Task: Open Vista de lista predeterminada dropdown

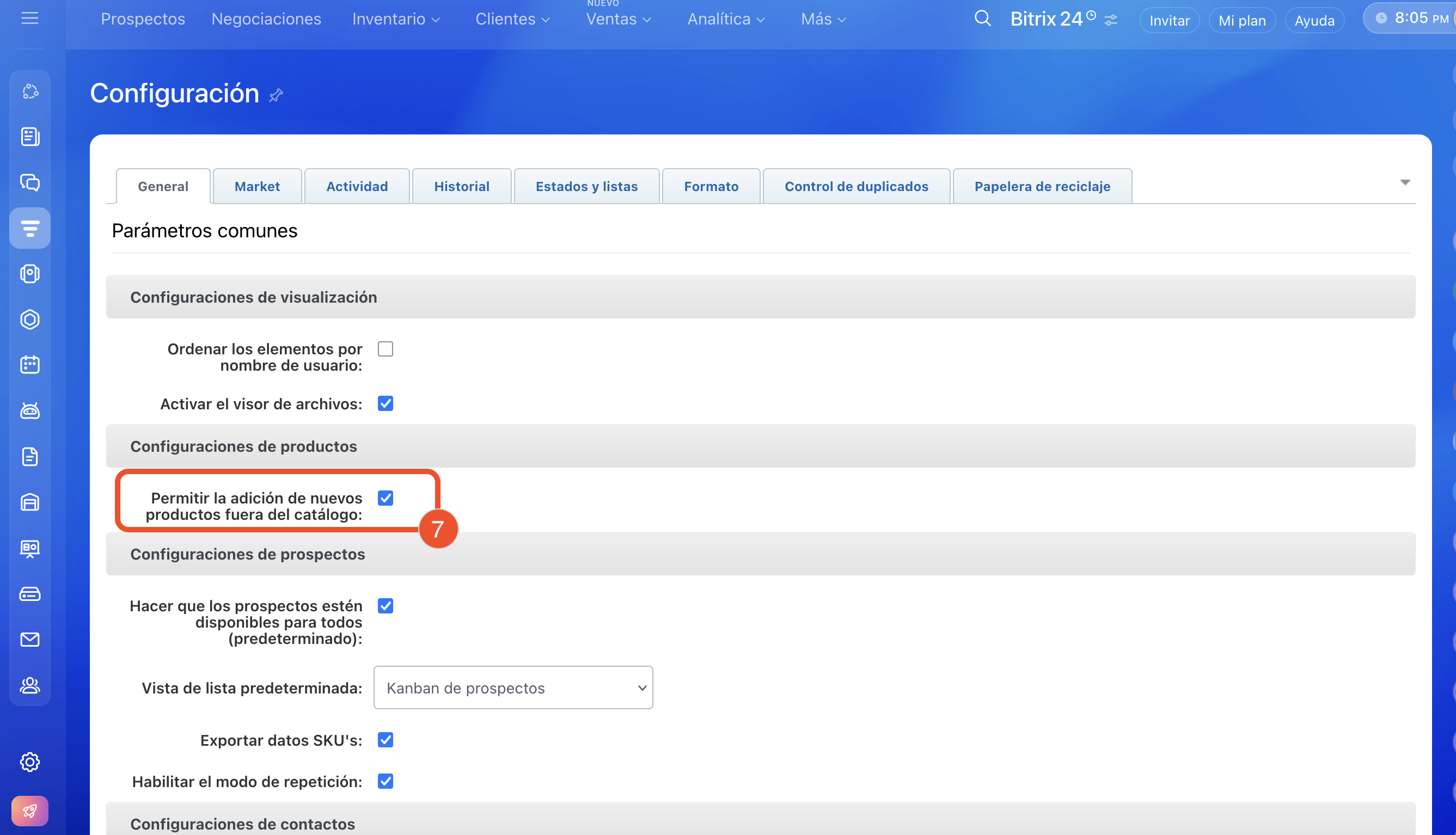Action: pos(513,687)
